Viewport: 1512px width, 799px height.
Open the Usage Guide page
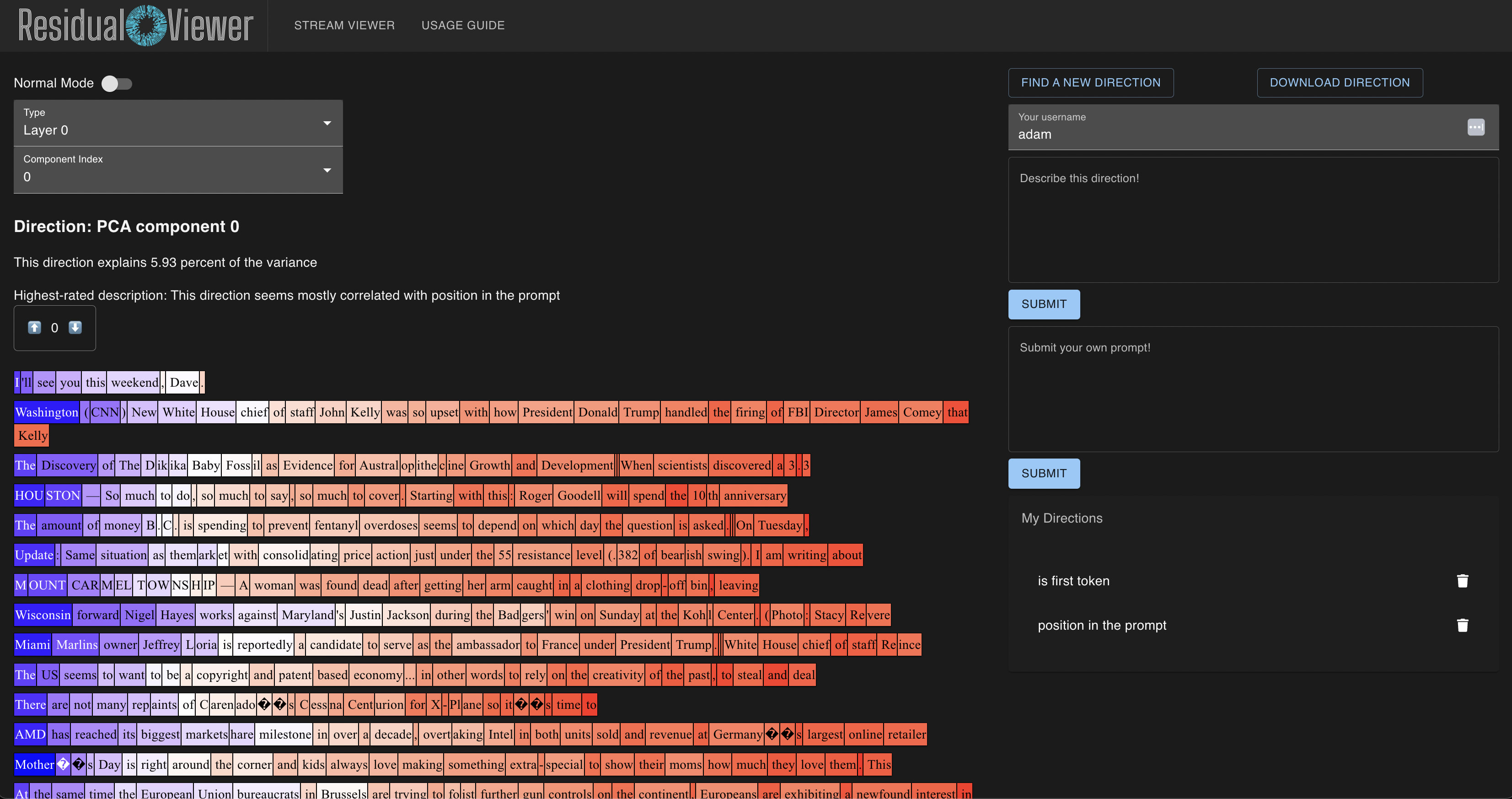point(462,25)
